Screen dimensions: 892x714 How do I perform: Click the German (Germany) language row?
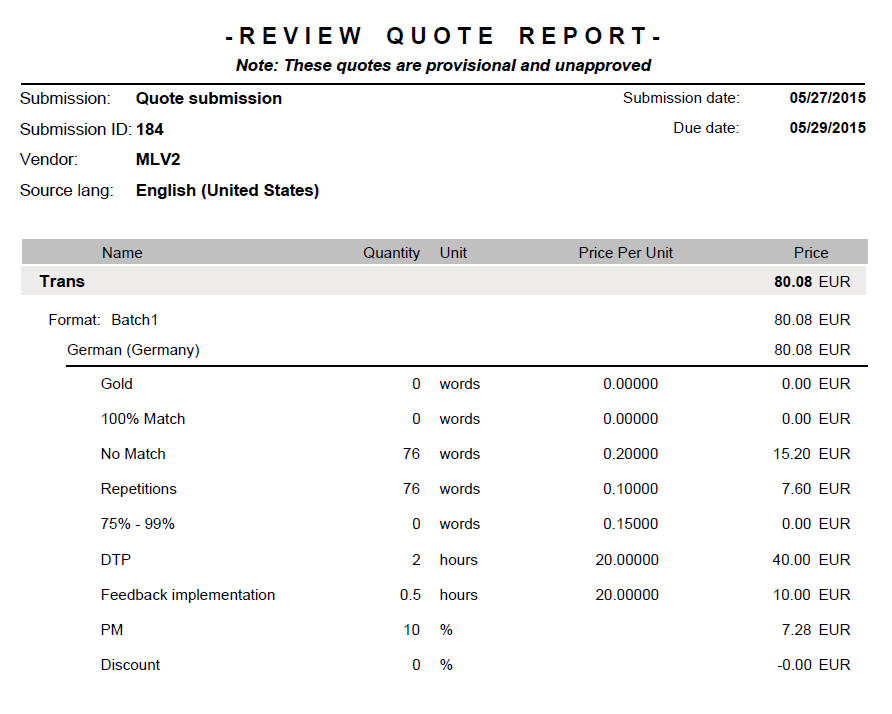tap(133, 350)
